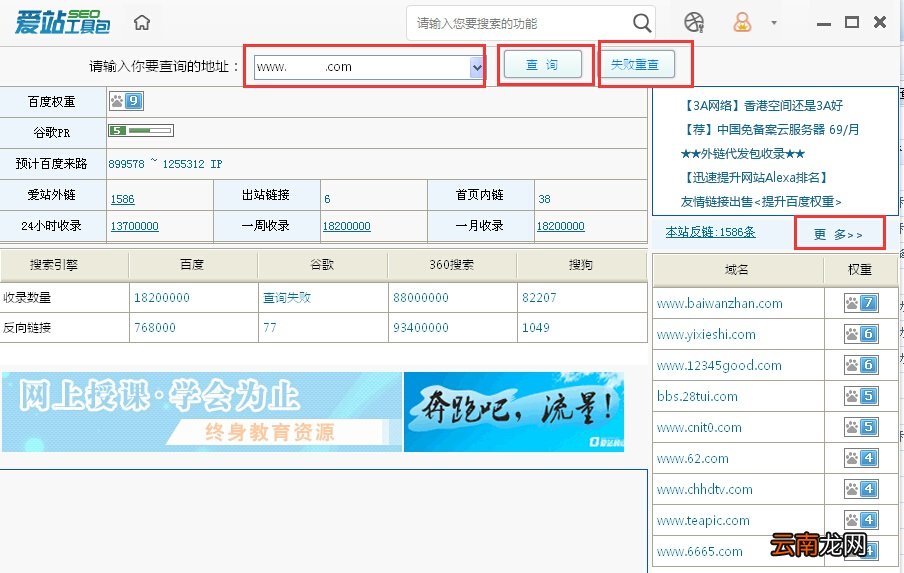
Task: Click the 百度 column header
Action: pyautogui.click(x=193, y=265)
